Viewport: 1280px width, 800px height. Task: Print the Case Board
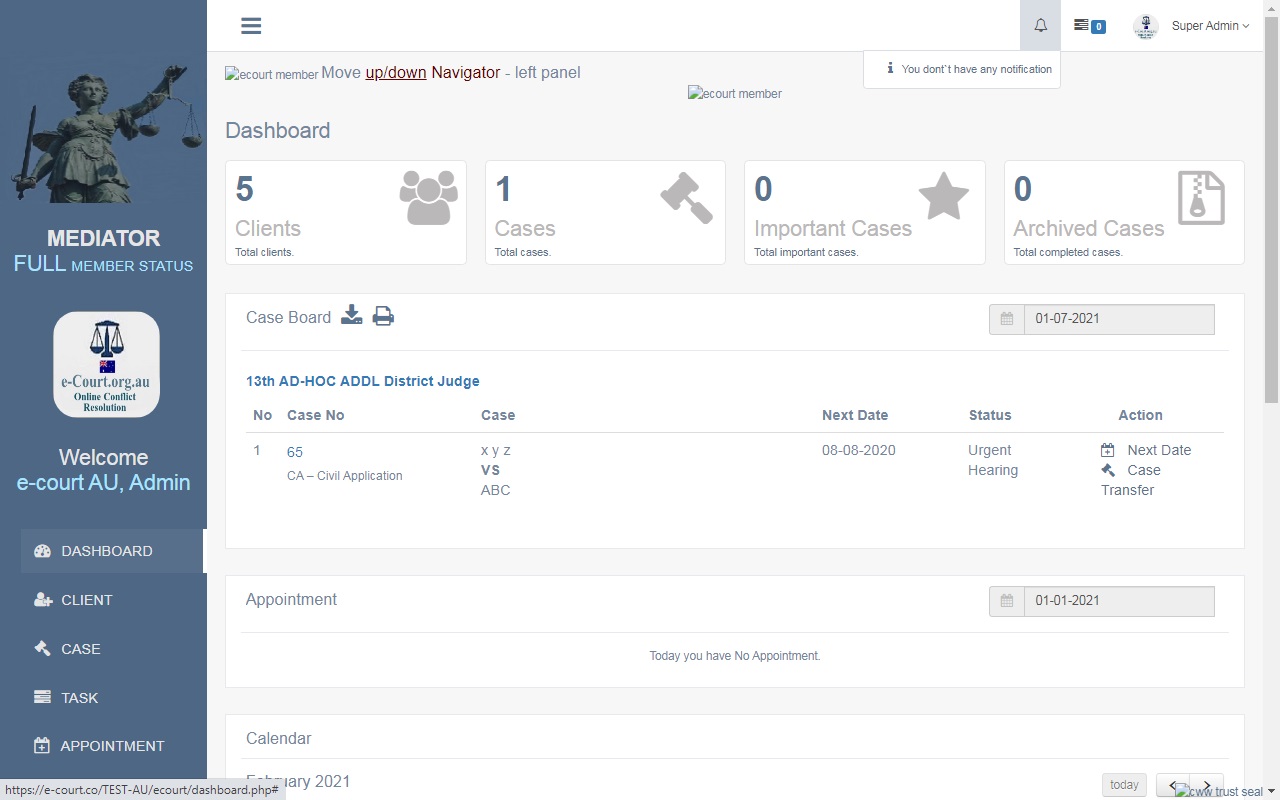click(x=383, y=316)
